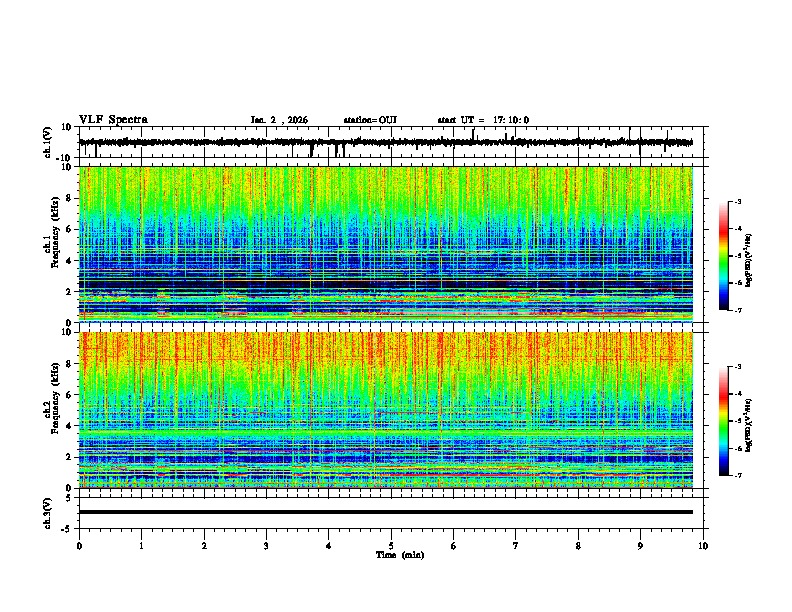Select the ch.2 "Frequency (kHz)" axis label
The width and height of the screenshot is (792, 612).
click(x=55, y=398)
